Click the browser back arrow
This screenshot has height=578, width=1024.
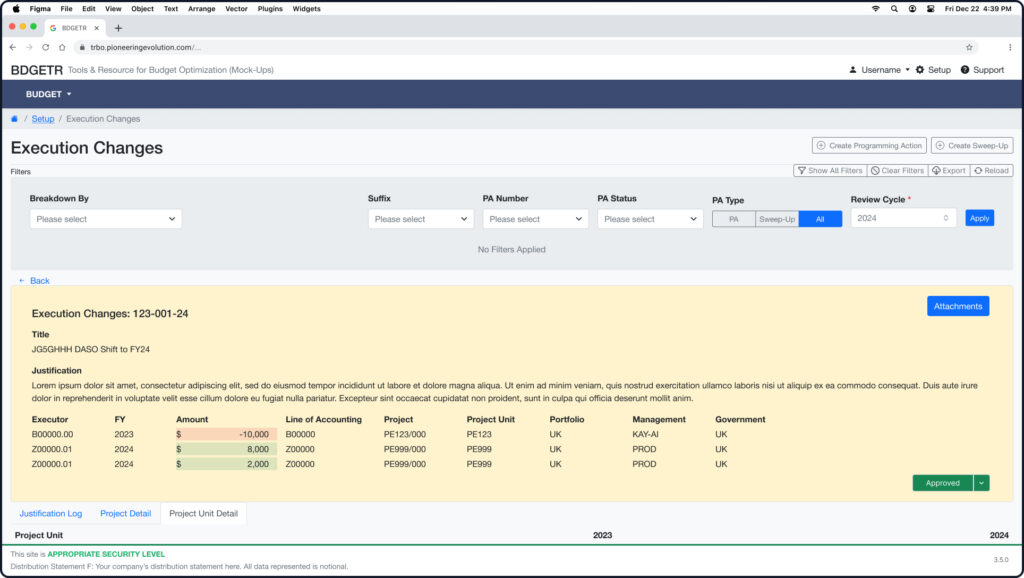pos(13,47)
